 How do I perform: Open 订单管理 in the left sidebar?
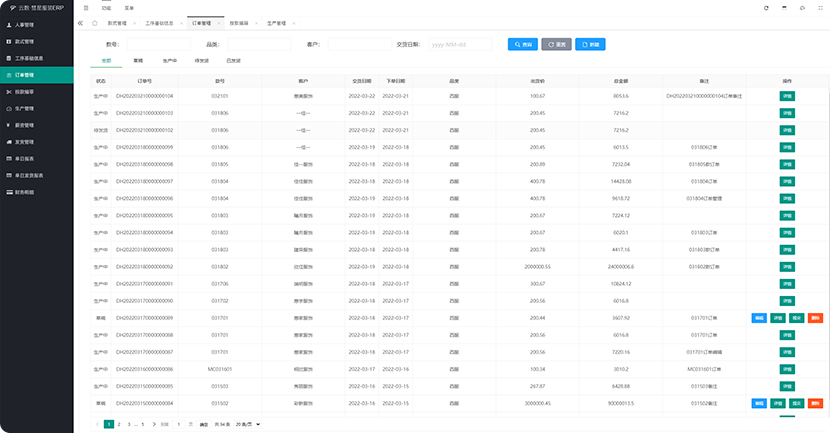[x=37, y=75]
